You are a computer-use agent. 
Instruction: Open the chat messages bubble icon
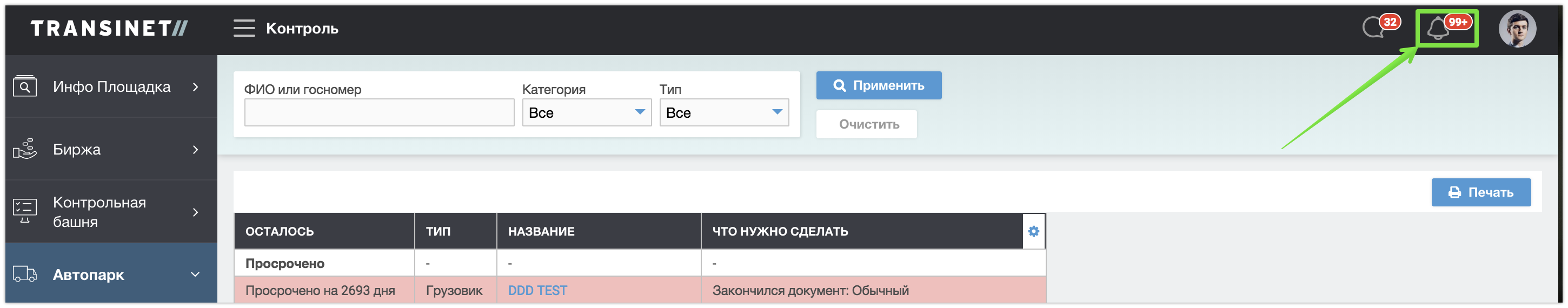[x=1374, y=28]
